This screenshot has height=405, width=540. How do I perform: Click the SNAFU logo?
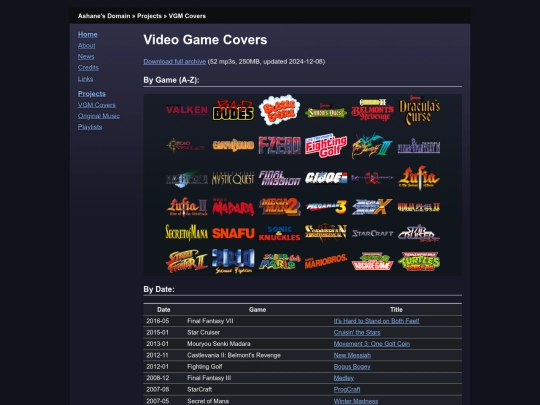coord(233,233)
